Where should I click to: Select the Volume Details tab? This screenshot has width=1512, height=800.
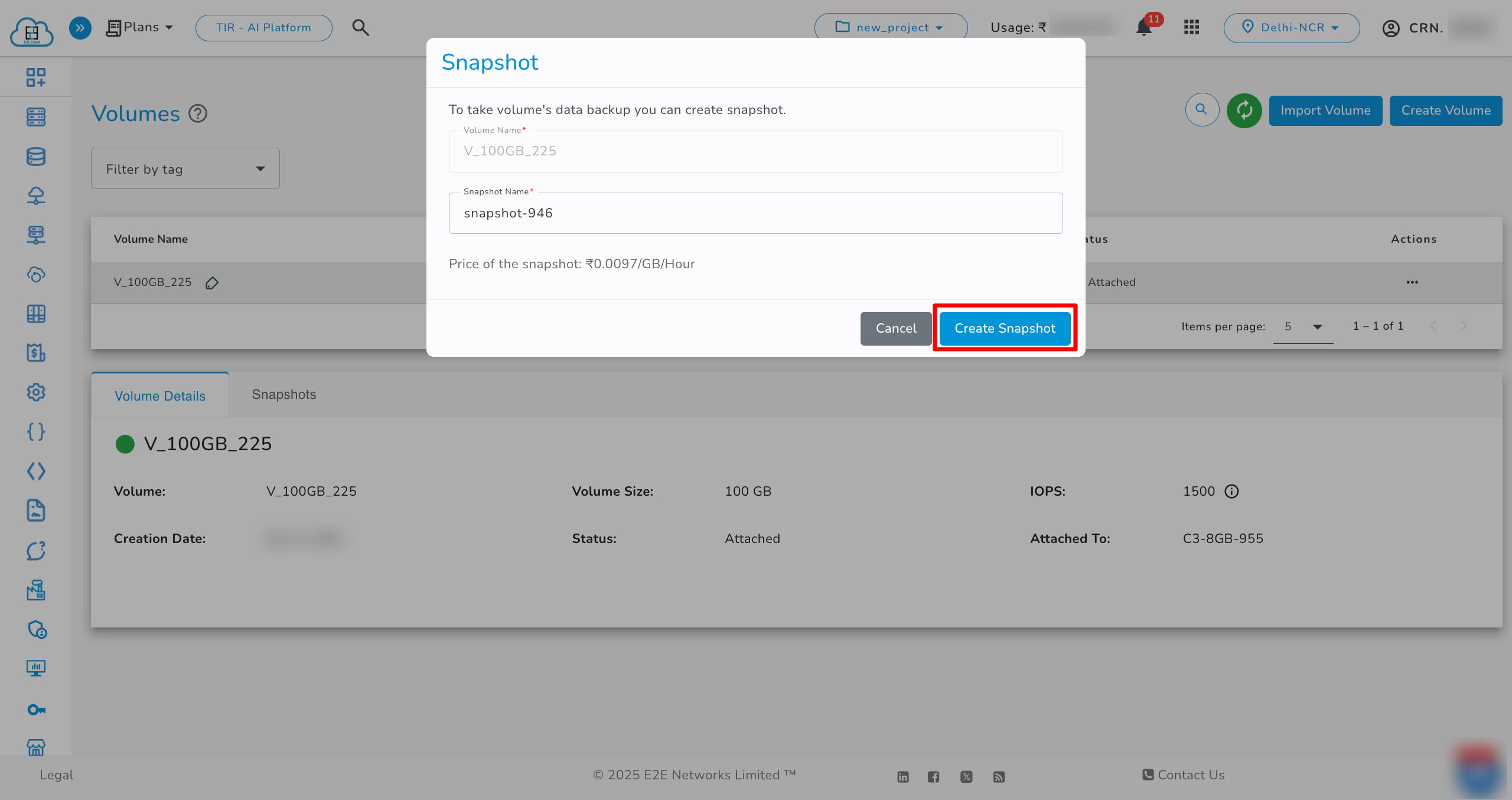[x=159, y=395]
